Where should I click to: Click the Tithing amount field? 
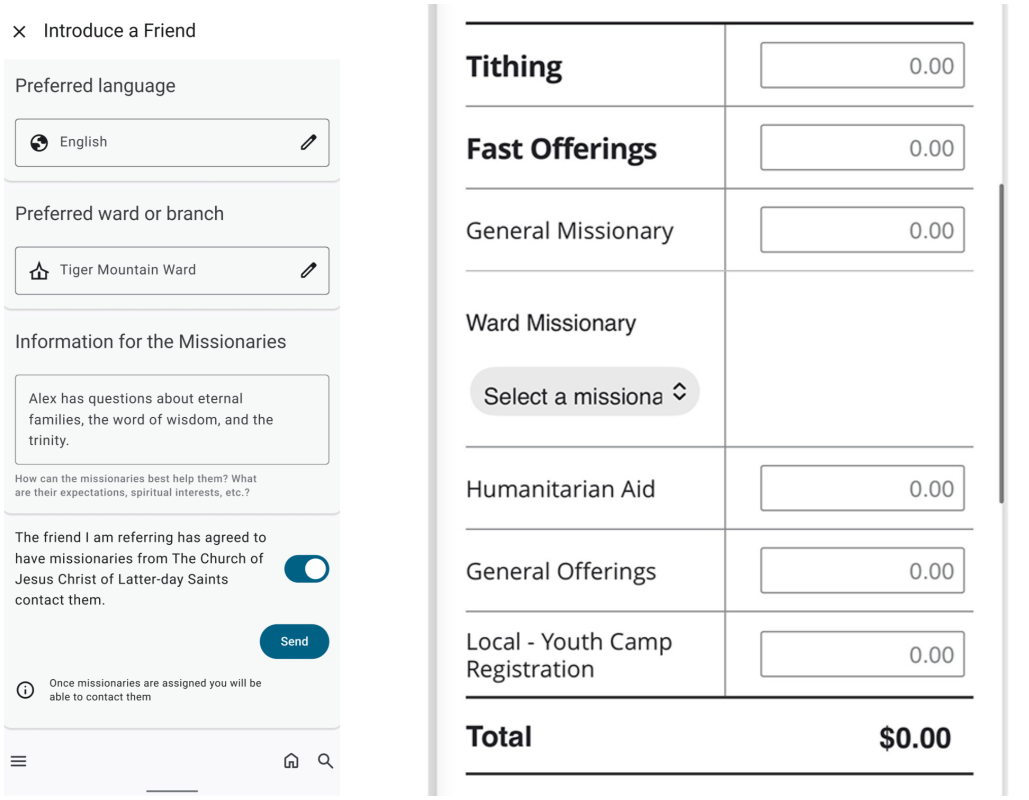pos(862,66)
